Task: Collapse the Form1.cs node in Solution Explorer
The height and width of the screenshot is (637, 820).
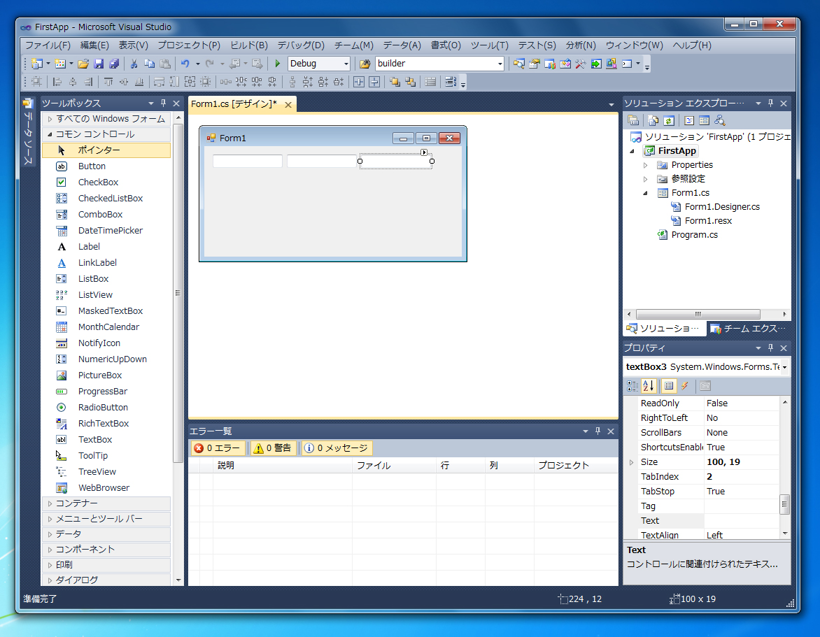Action: click(x=644, y=192)
